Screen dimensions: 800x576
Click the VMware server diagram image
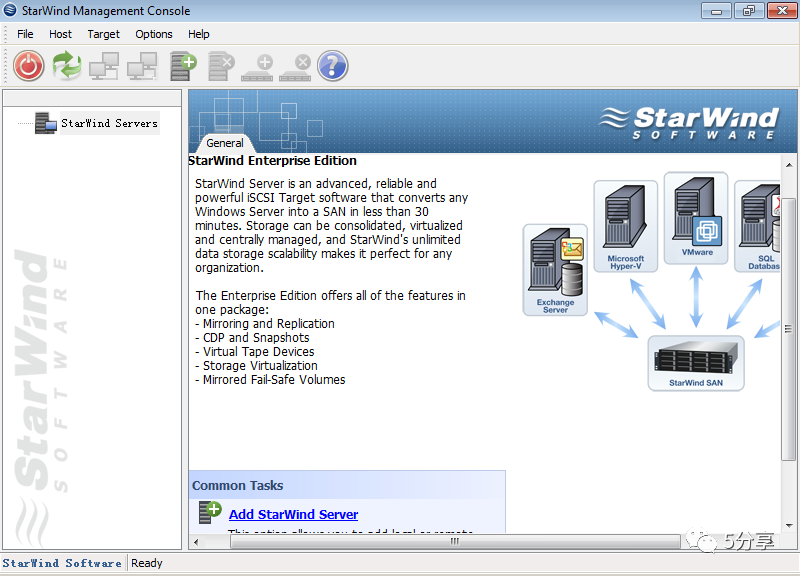click(x=696, y=218)
